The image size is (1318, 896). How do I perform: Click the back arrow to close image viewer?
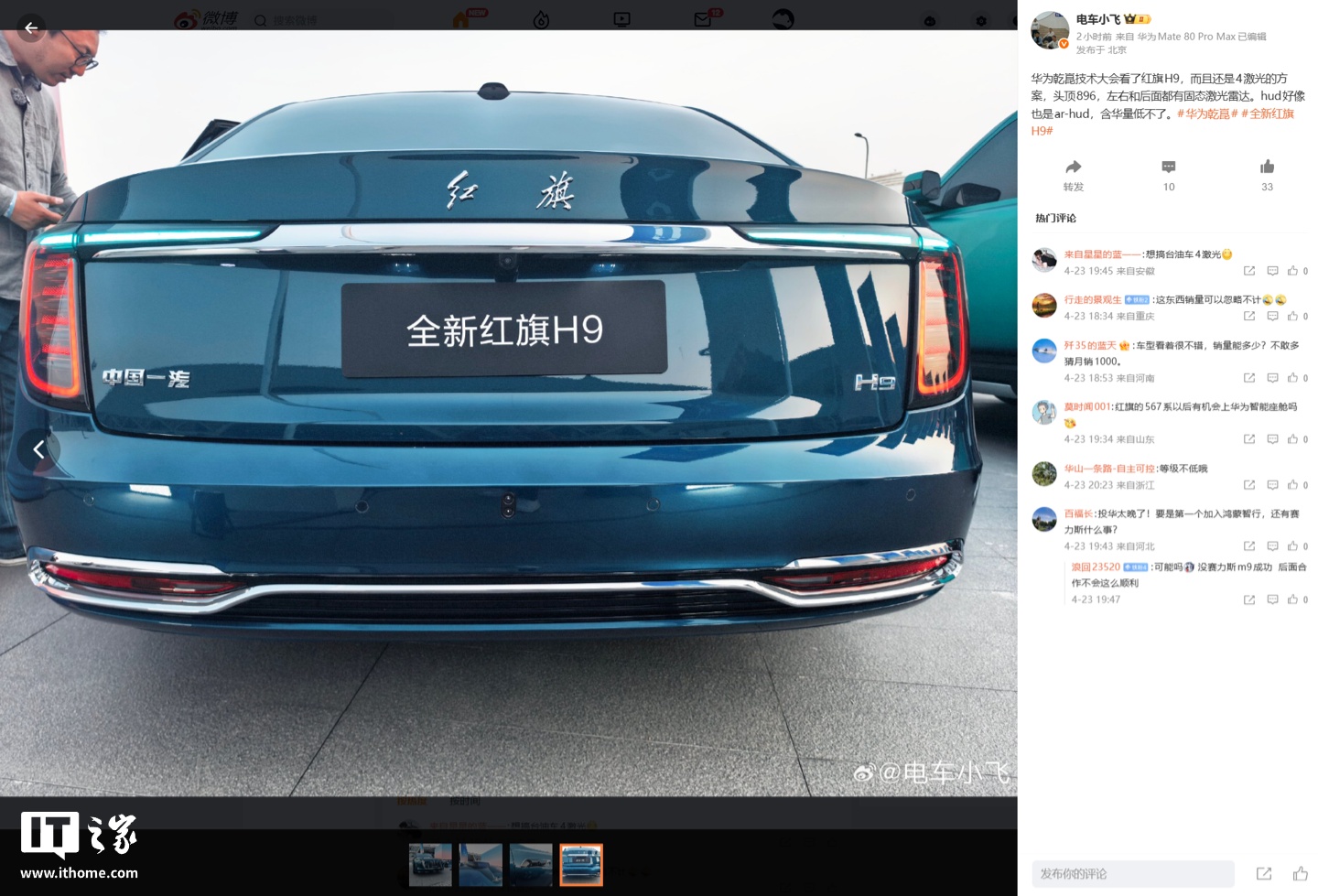(x=31, y=28)
